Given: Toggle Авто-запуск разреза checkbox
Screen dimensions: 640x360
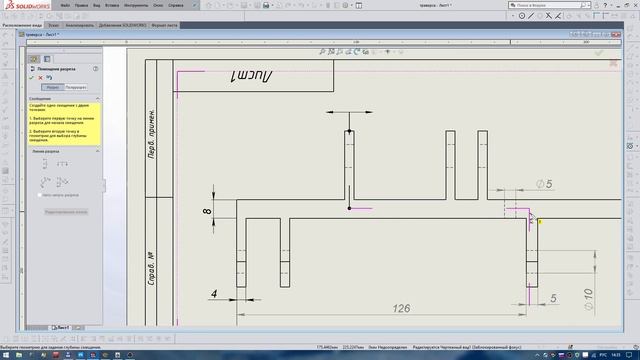Looking at the screenshot, I should [x=40, y=195].
